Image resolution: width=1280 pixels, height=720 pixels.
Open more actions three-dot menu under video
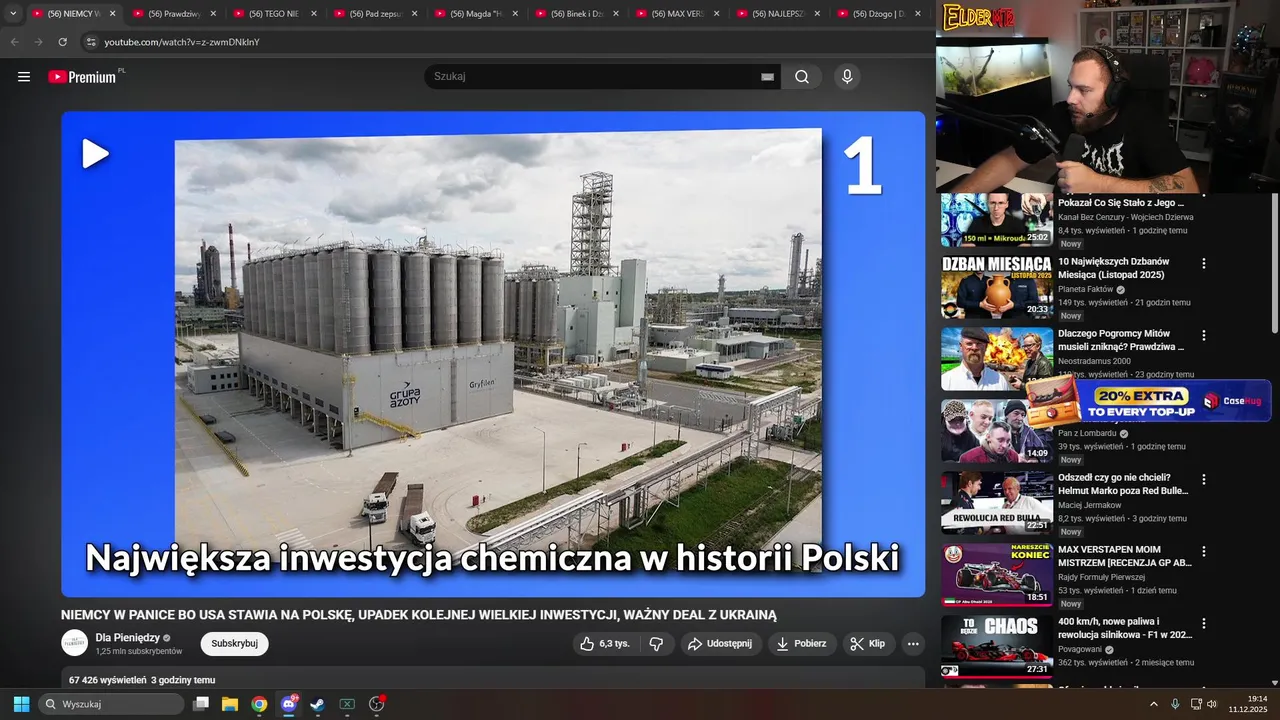pyautogui.click(x=913, y=644)
